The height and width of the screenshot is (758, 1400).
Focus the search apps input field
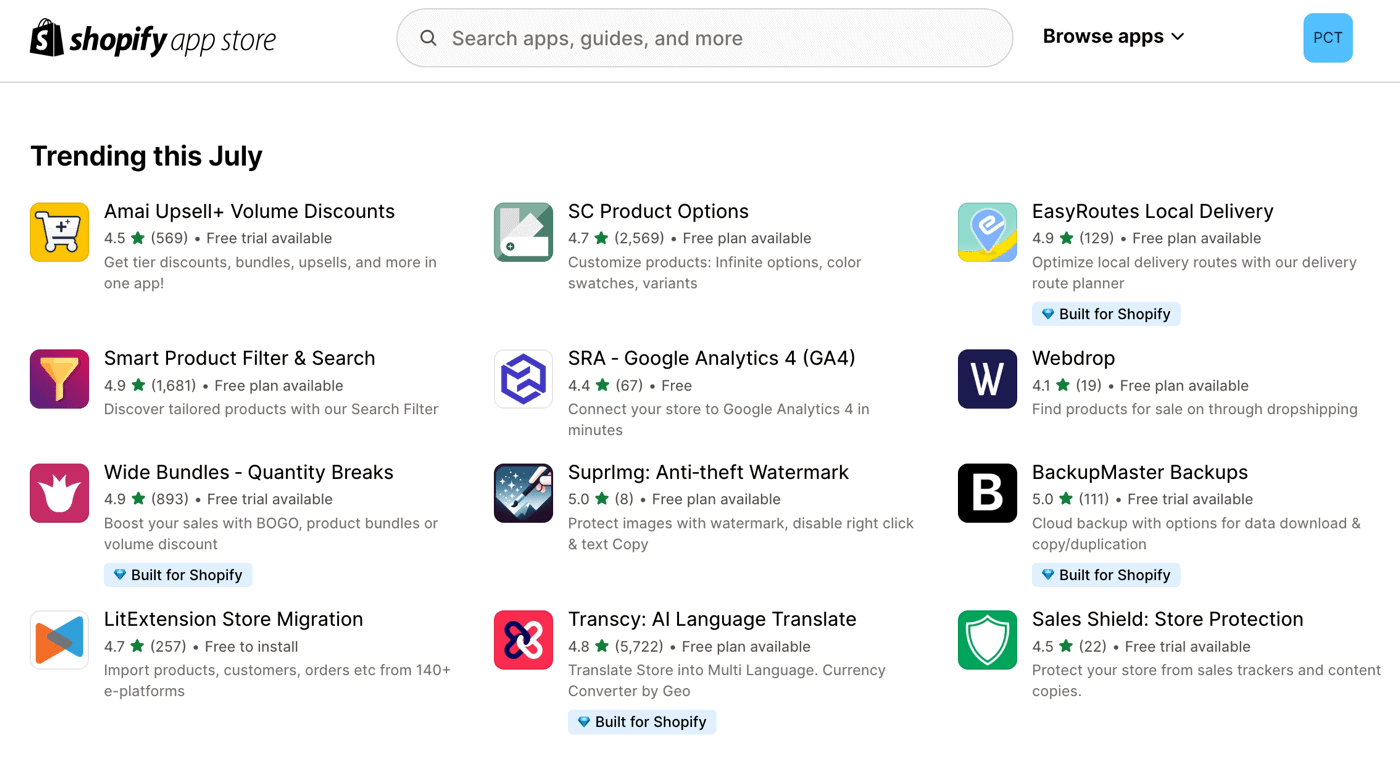705,38
